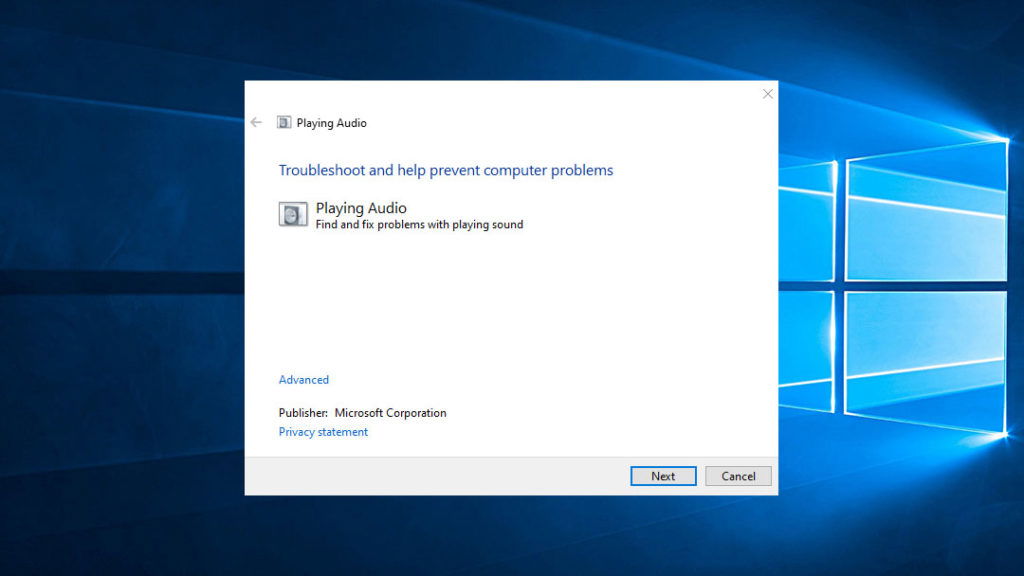
Task: Close the troubleshooter window
Action: pos(767,93)
